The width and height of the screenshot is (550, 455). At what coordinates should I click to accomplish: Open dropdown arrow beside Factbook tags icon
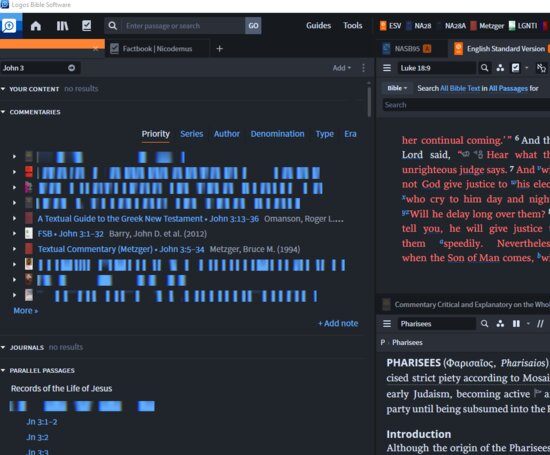click(x=526, y=68)
